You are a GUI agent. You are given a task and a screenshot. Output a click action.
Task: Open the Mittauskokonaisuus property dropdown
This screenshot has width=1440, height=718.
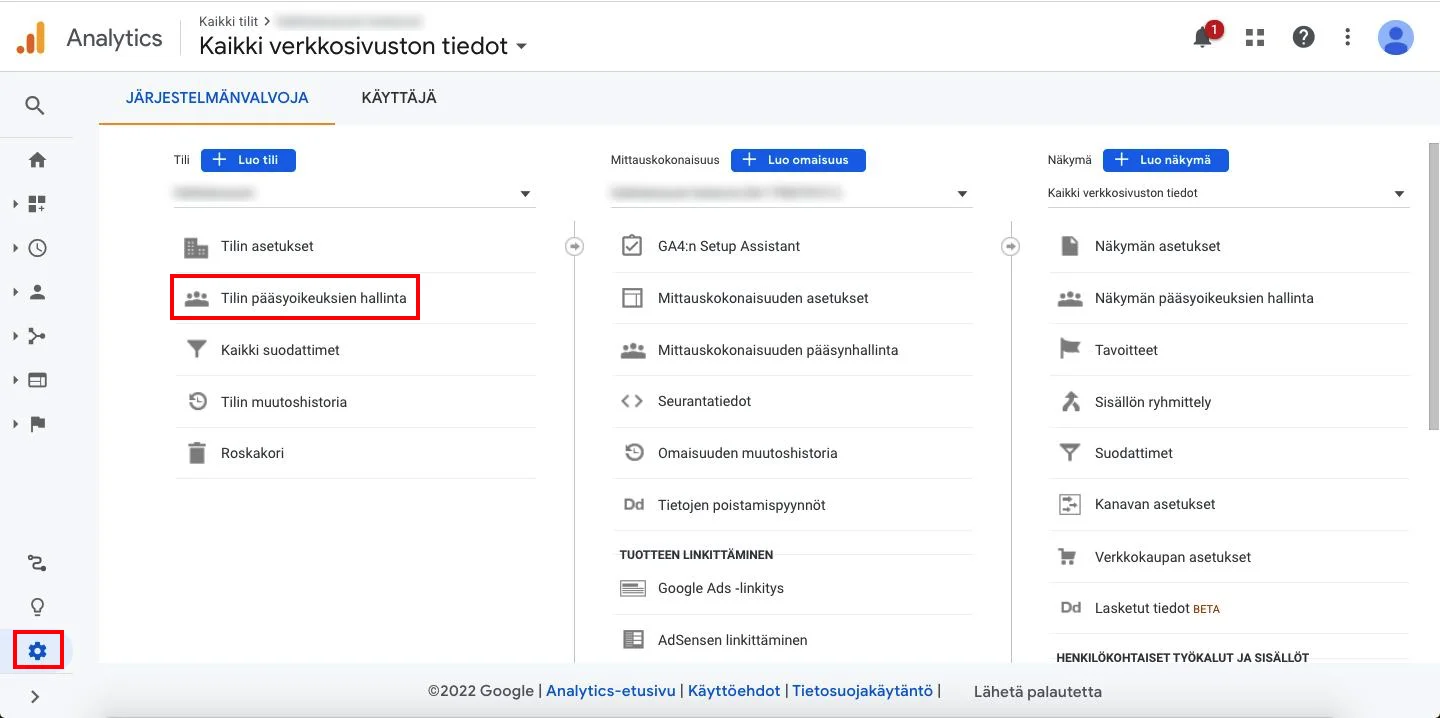coord(961,193)
